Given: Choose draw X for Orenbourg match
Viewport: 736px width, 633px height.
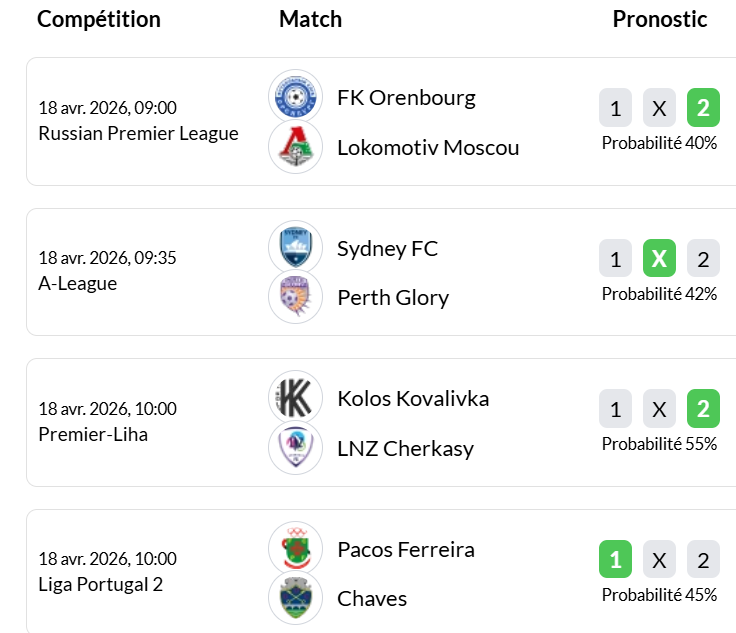Looking at the screenshot, I should point(659,108).
